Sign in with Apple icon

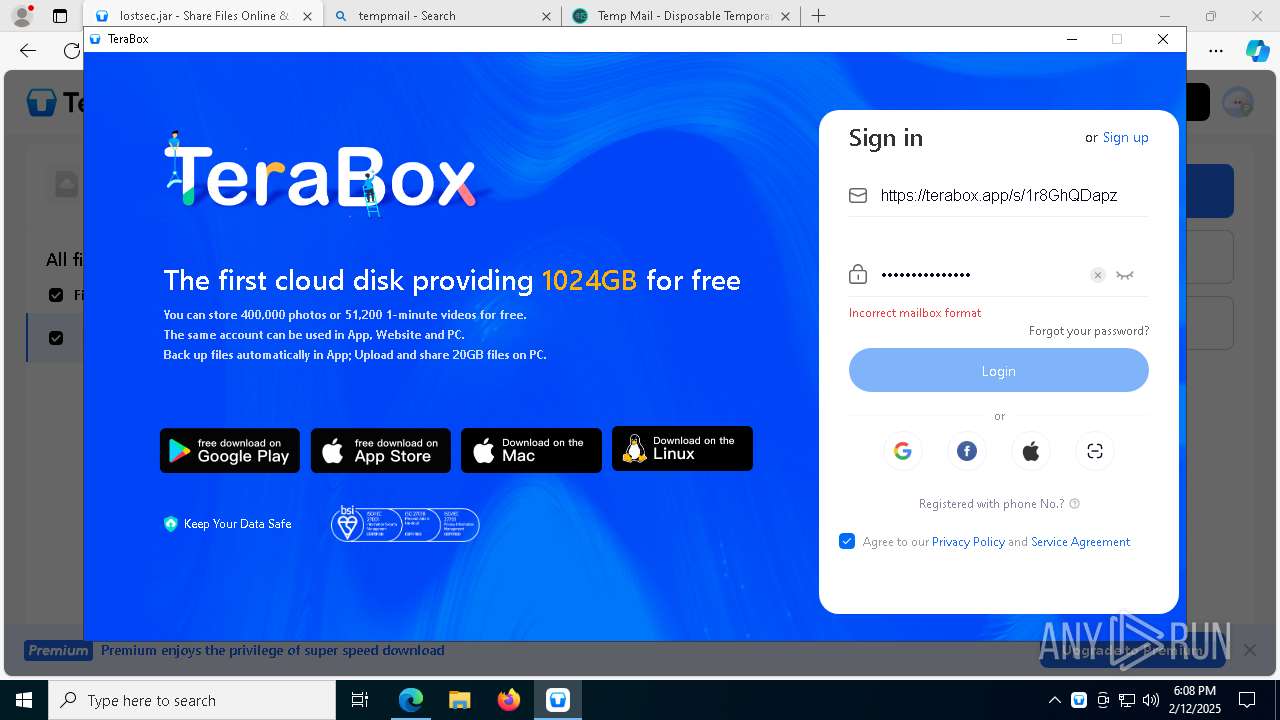1031,451
